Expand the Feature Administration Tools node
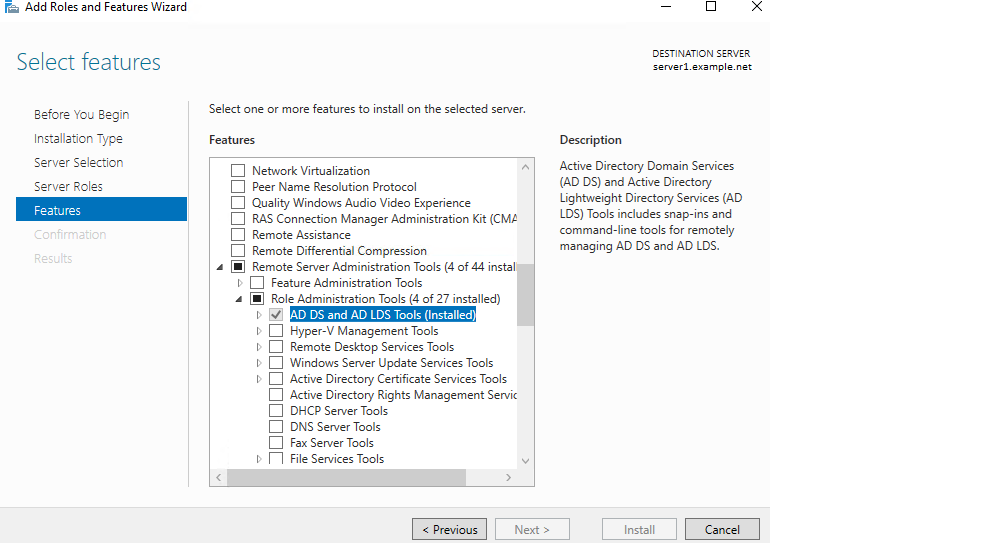Viewport: 981px width, 543px height. (x=239, y=283)
